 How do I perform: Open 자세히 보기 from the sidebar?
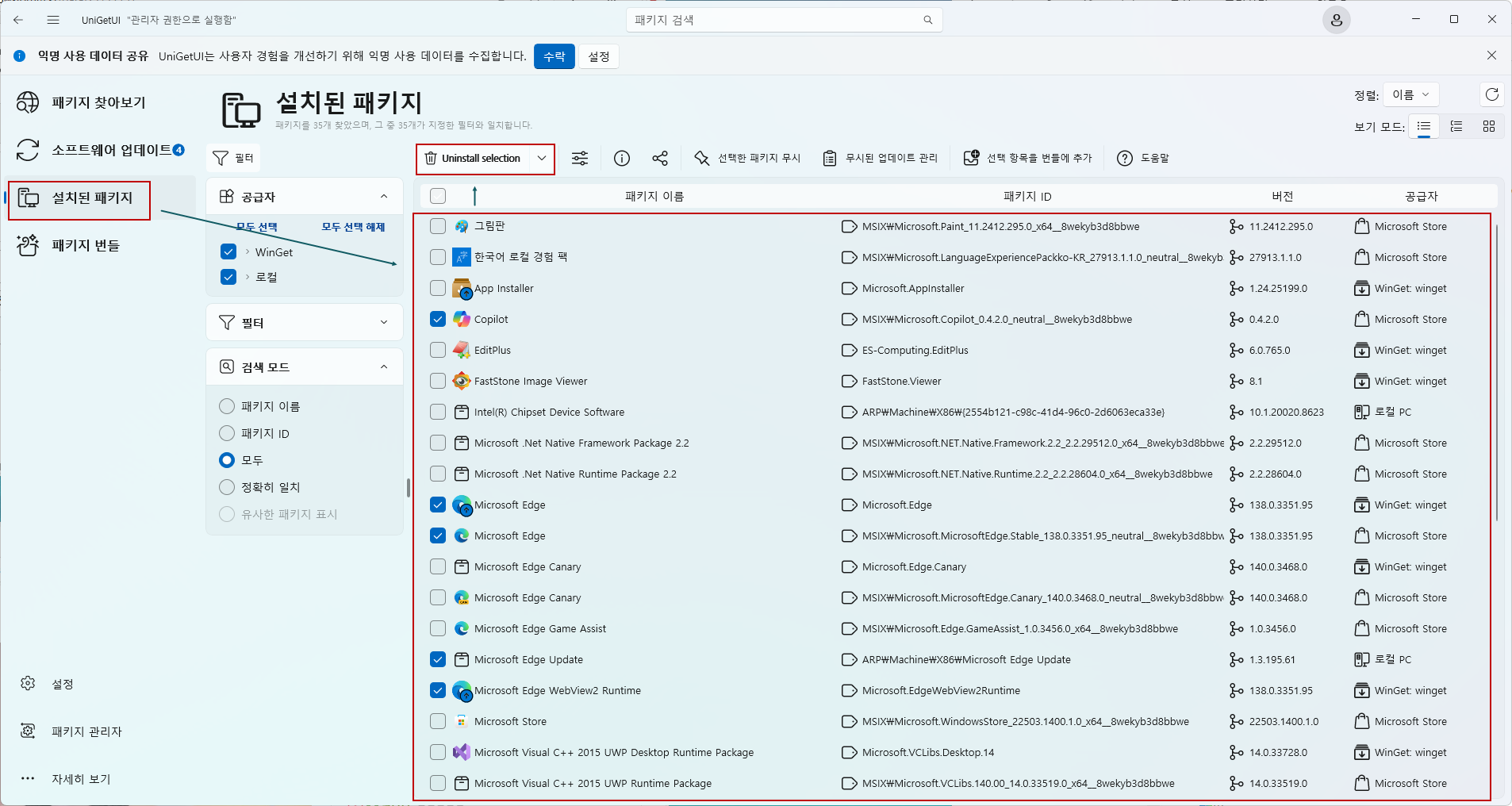point(101,779)
